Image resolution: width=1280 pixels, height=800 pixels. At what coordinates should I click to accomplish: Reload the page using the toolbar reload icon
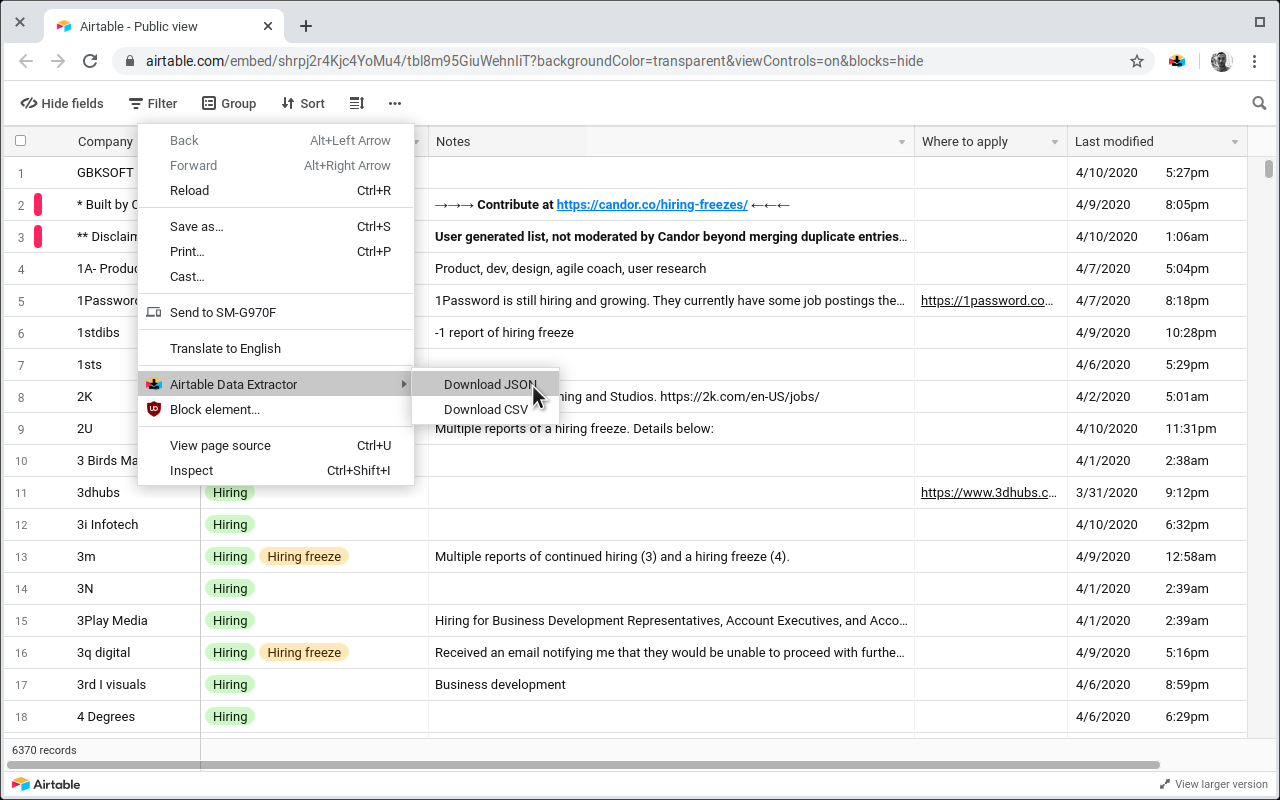pos(90,61)
